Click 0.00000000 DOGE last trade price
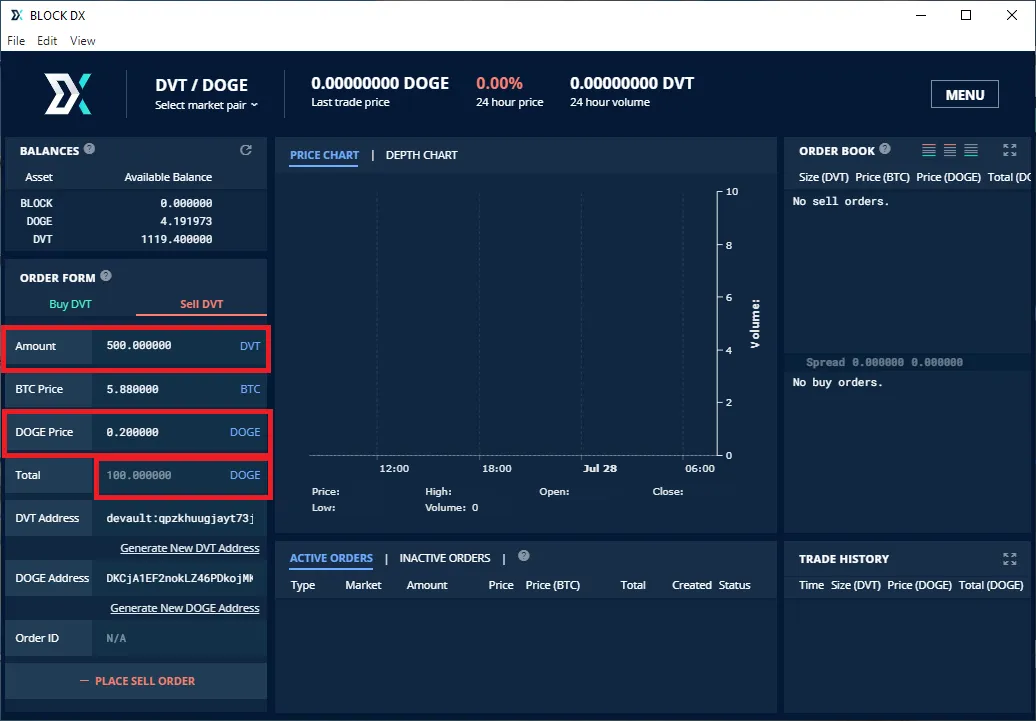The image size is (1036, 721). [x=380, y=83]
